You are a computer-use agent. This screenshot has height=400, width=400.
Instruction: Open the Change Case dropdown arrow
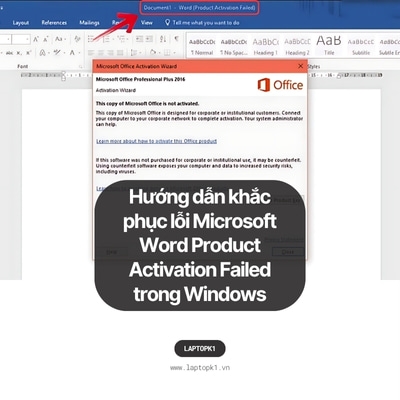[x=64, y=40]
